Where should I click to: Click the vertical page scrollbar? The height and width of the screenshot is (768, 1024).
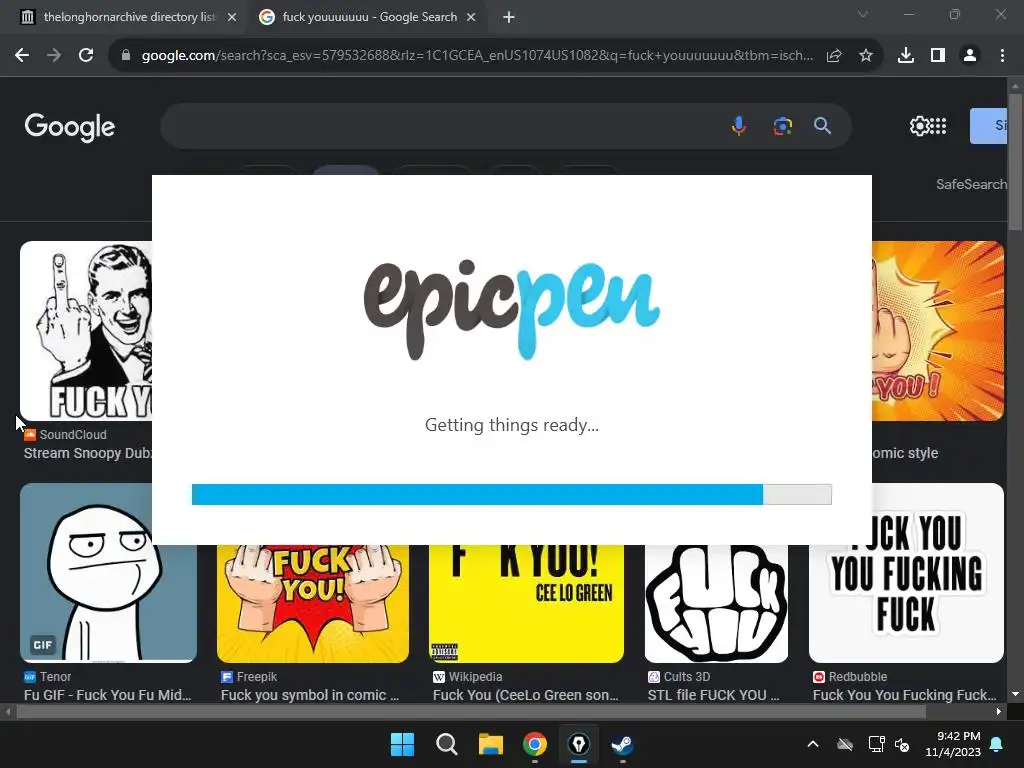tap(1015, 162)
